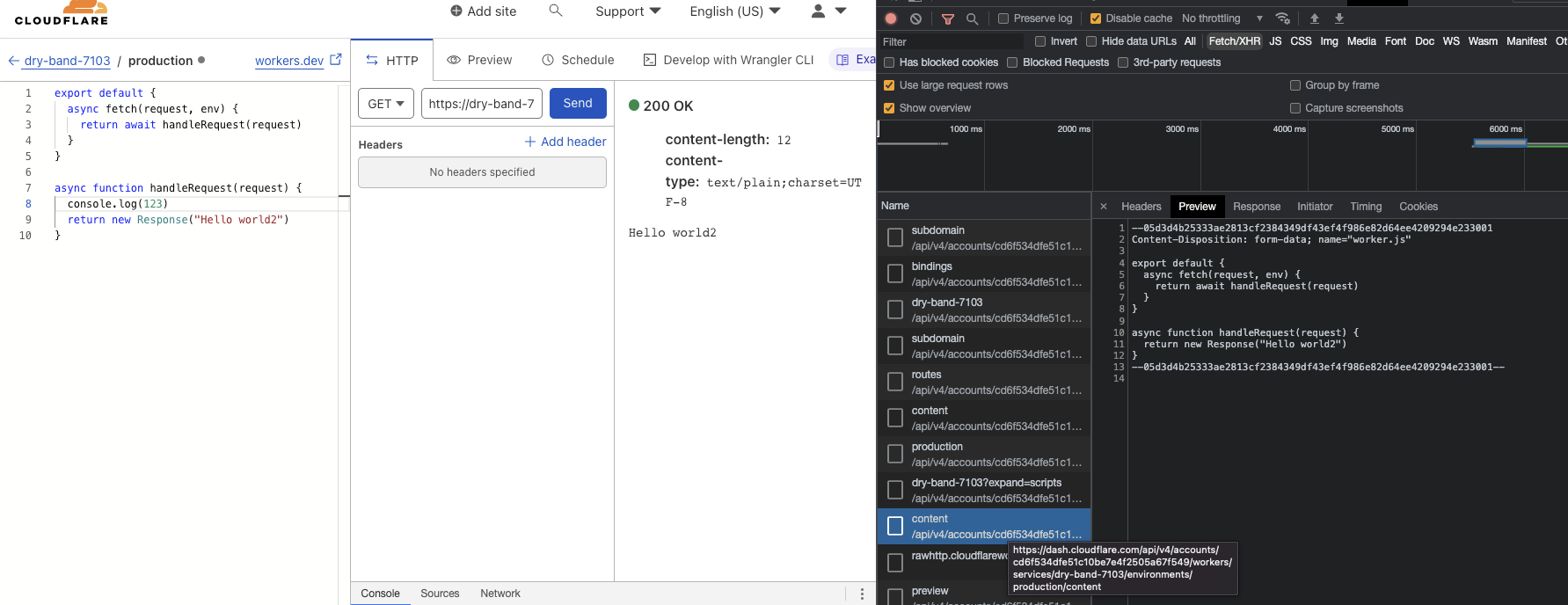
Task: Open the No throttling dropdown
Action: (x=1222, y=18)
